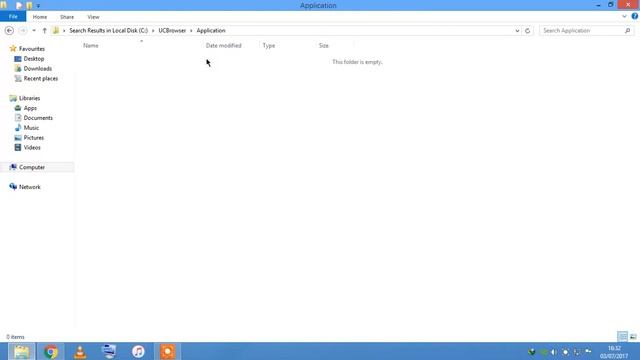Screen dimensions: 640x360
Task: Sort by Name column header
Action: point(91,46)
